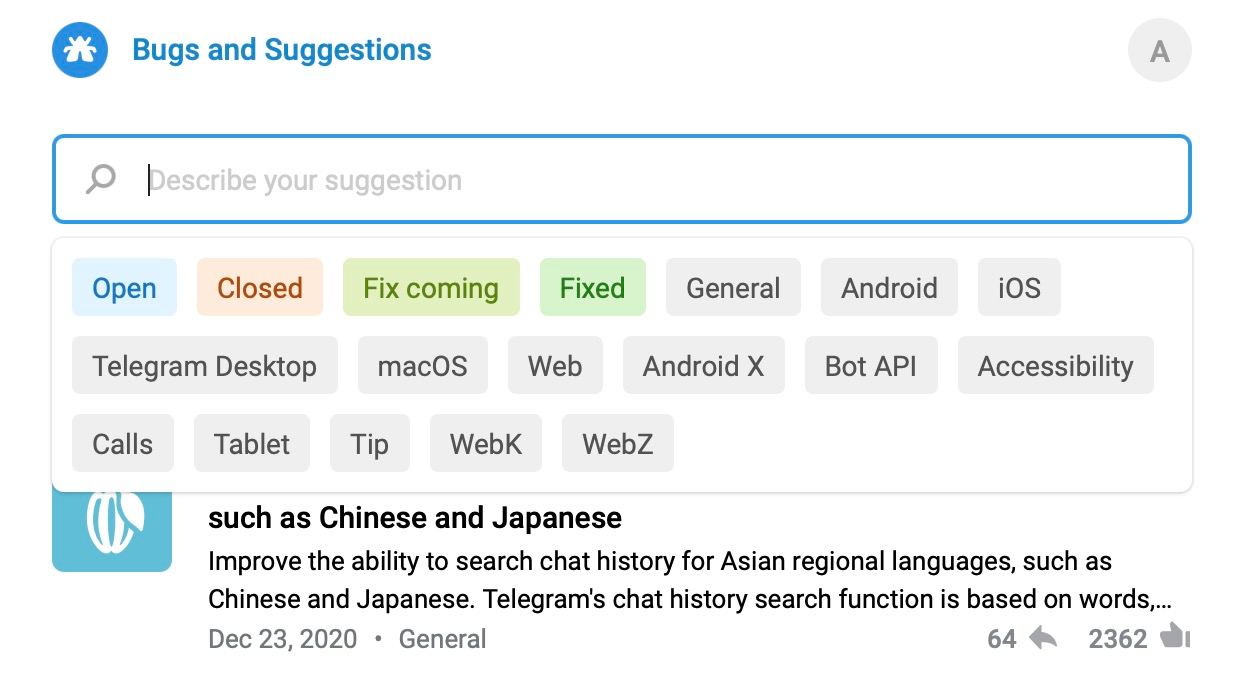This screenshot has width=1258, height=680.
Task: Select the Fixed status tag
Action: (592, 288)
